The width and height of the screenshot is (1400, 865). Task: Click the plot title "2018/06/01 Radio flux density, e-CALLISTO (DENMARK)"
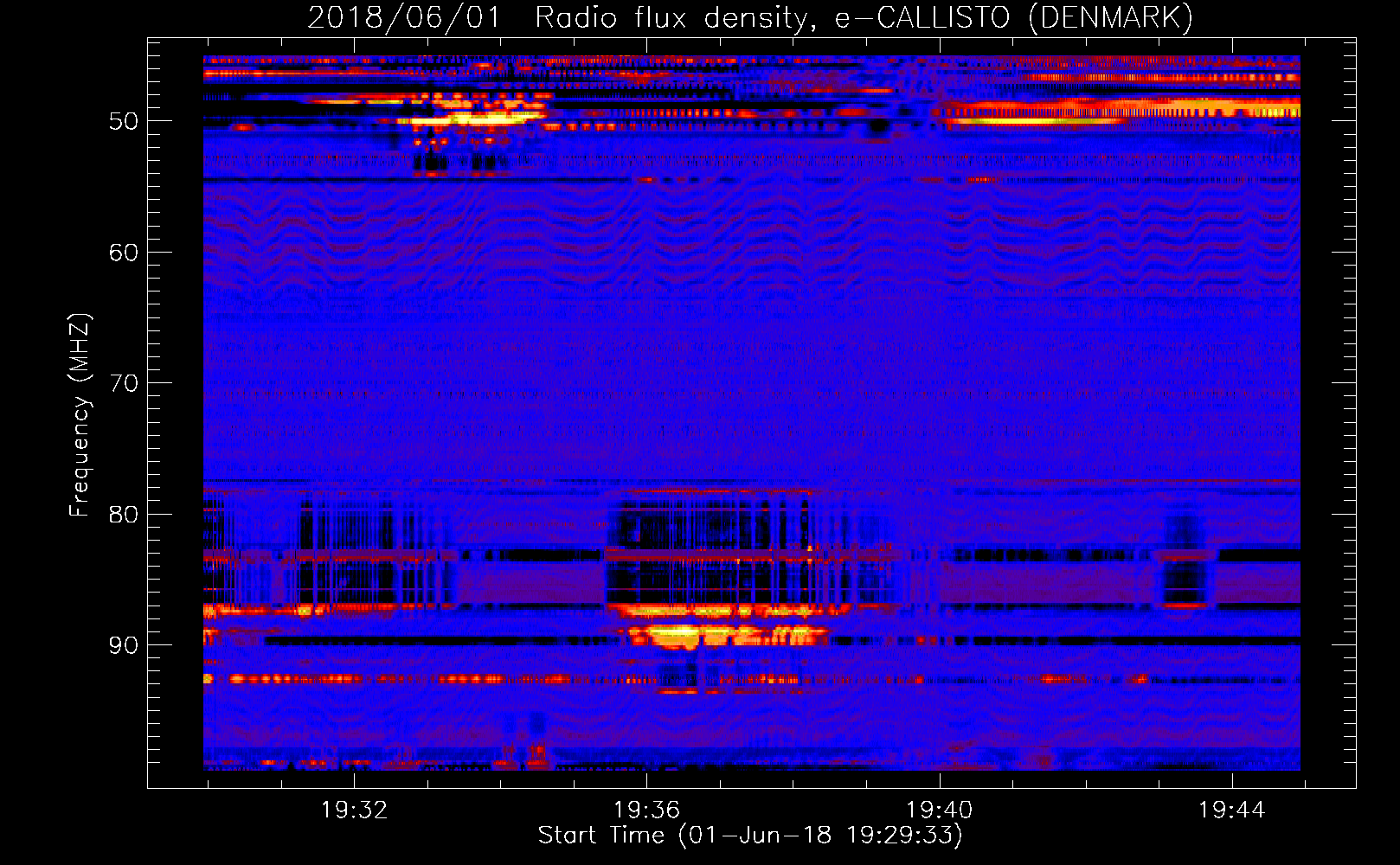coord(750,17)
